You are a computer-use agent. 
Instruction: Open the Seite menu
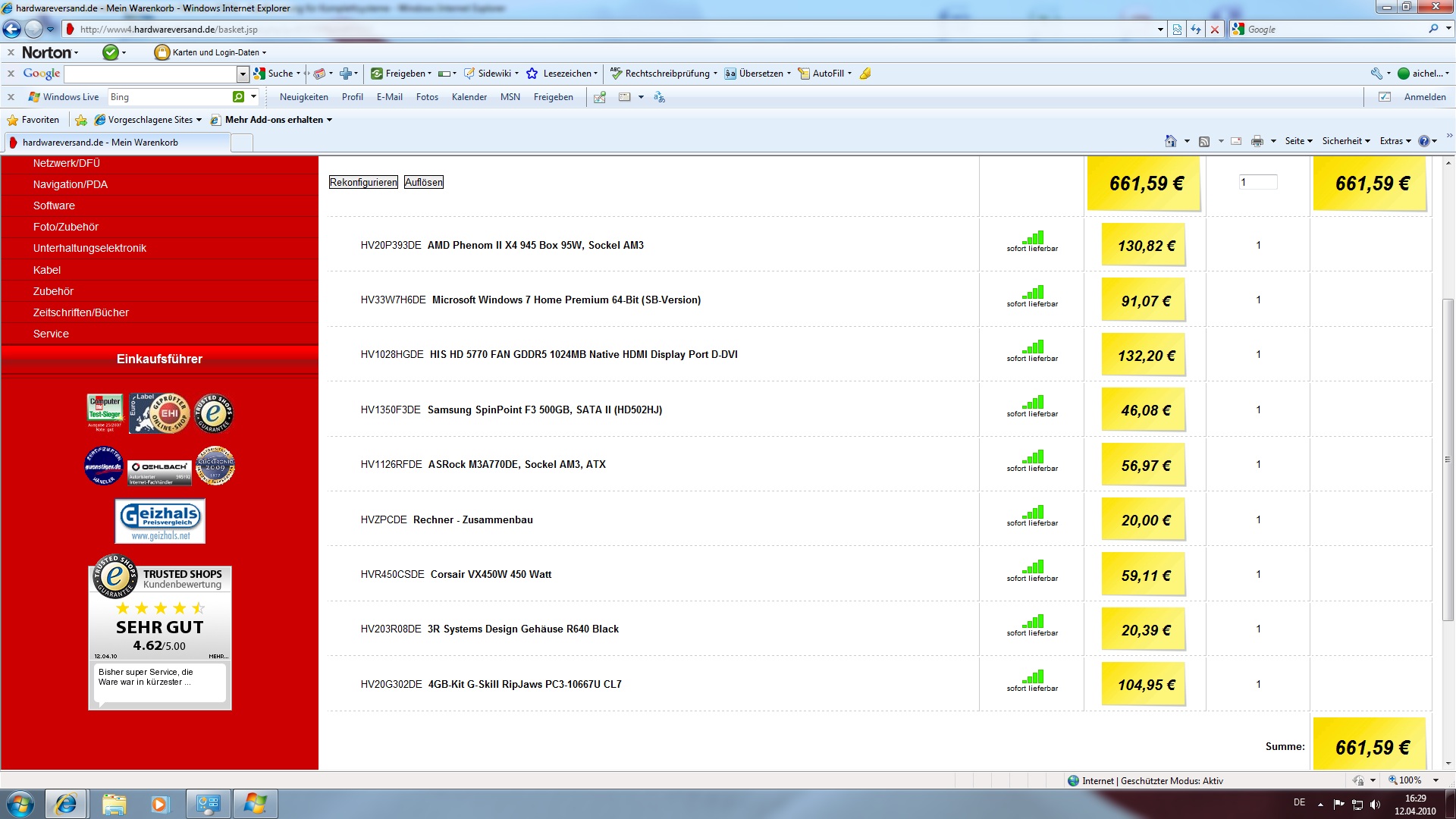point(1298,141)
